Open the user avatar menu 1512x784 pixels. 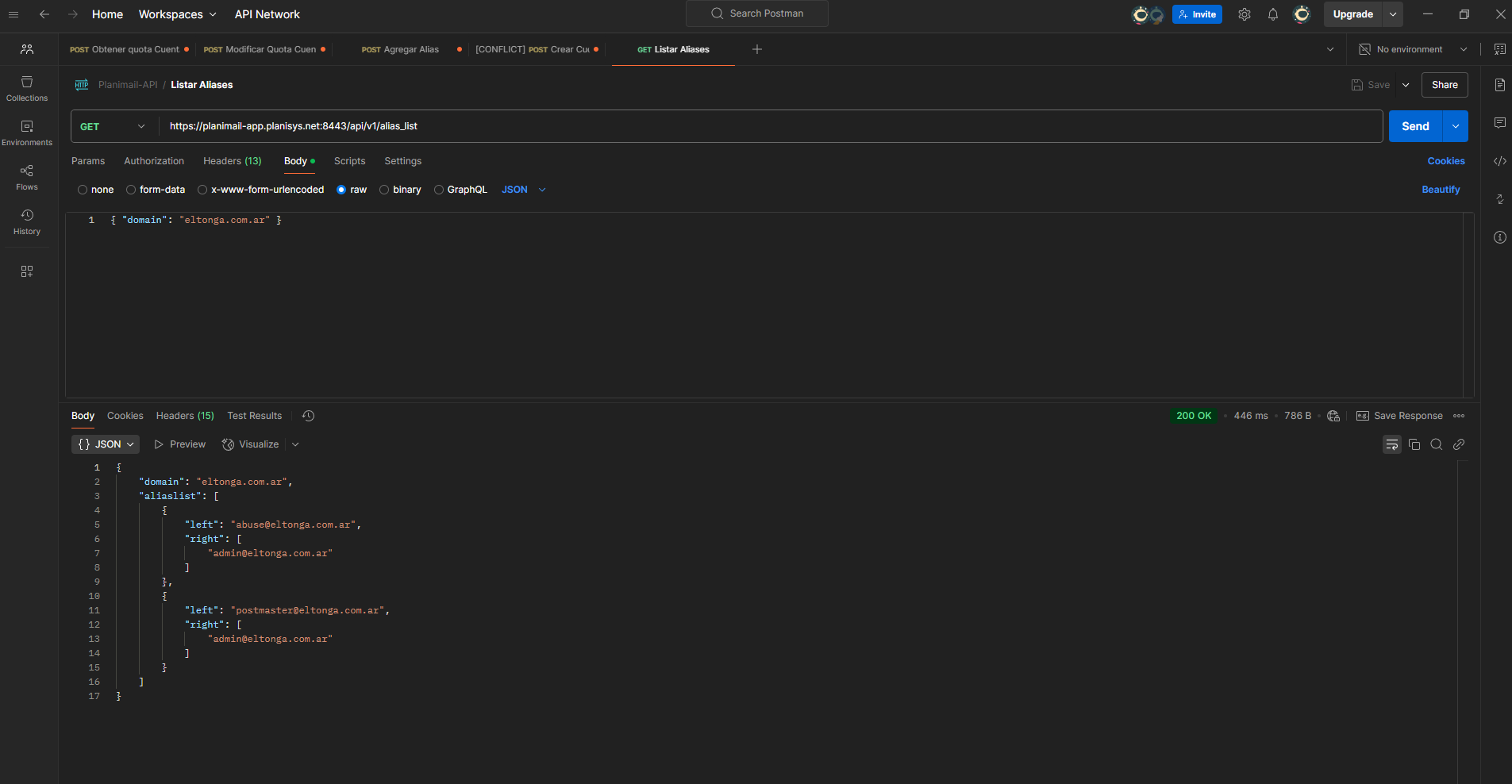[1302, 14]
